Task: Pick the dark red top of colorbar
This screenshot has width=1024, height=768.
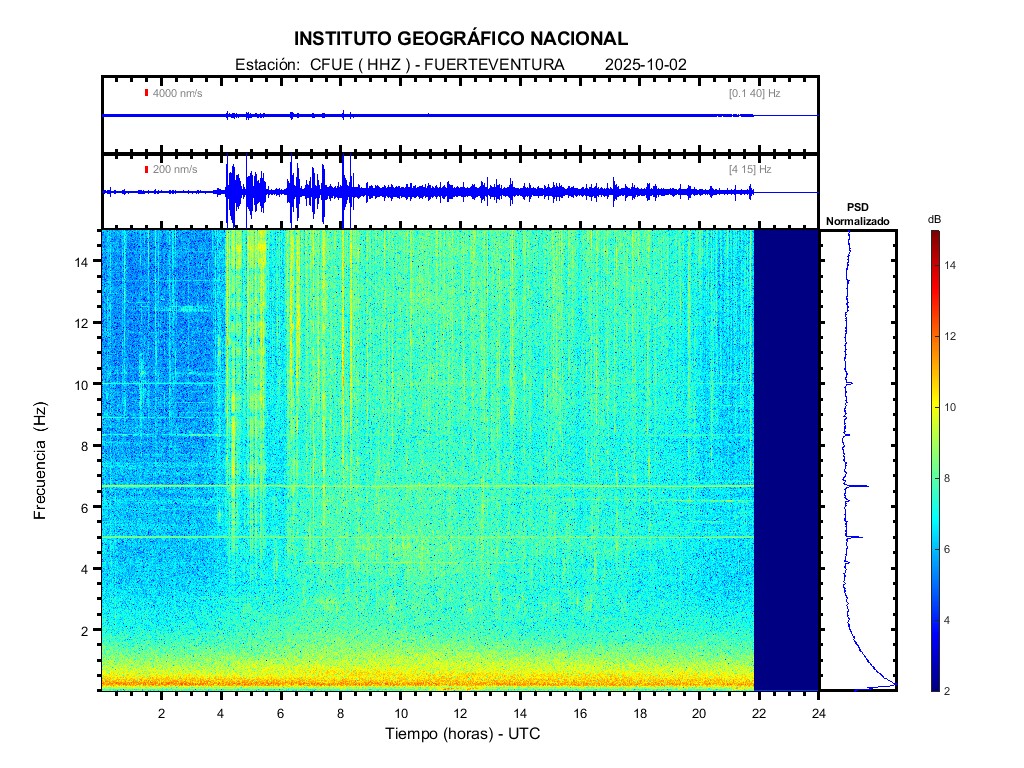Action: 933,235
